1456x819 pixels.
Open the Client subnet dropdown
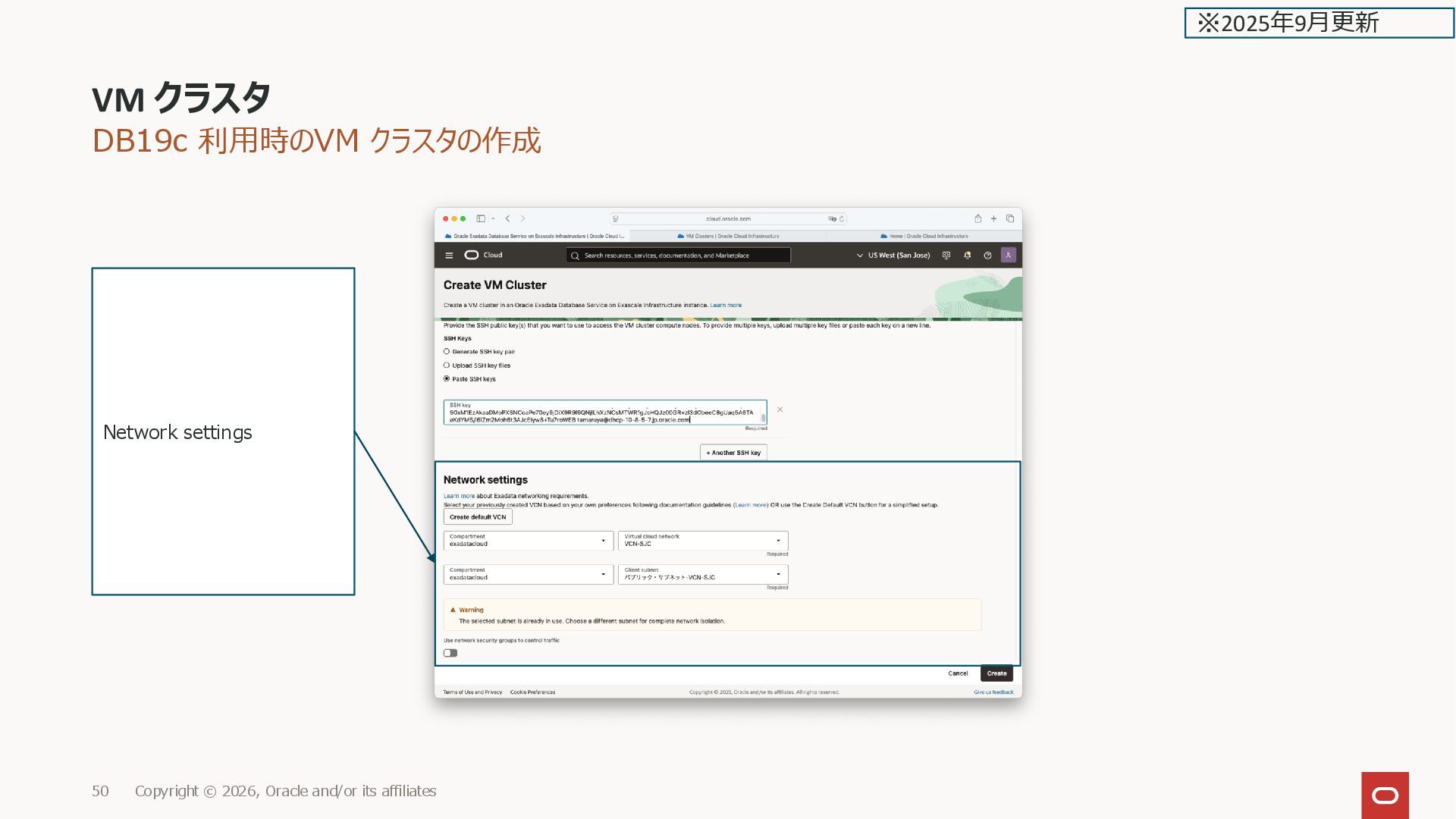703,574
